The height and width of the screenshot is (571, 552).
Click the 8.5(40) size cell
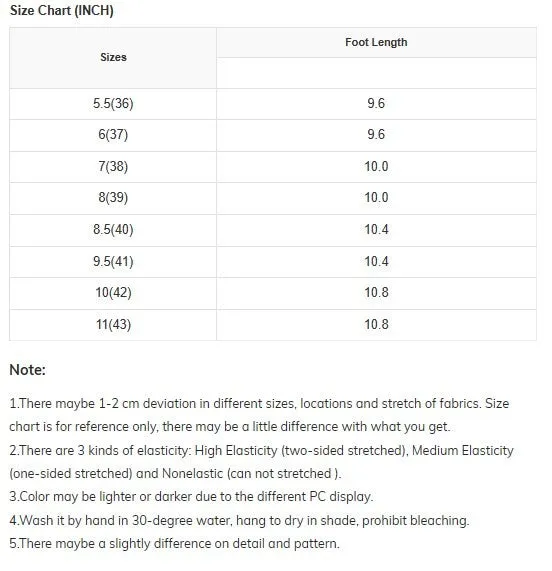tap(113, 230)
